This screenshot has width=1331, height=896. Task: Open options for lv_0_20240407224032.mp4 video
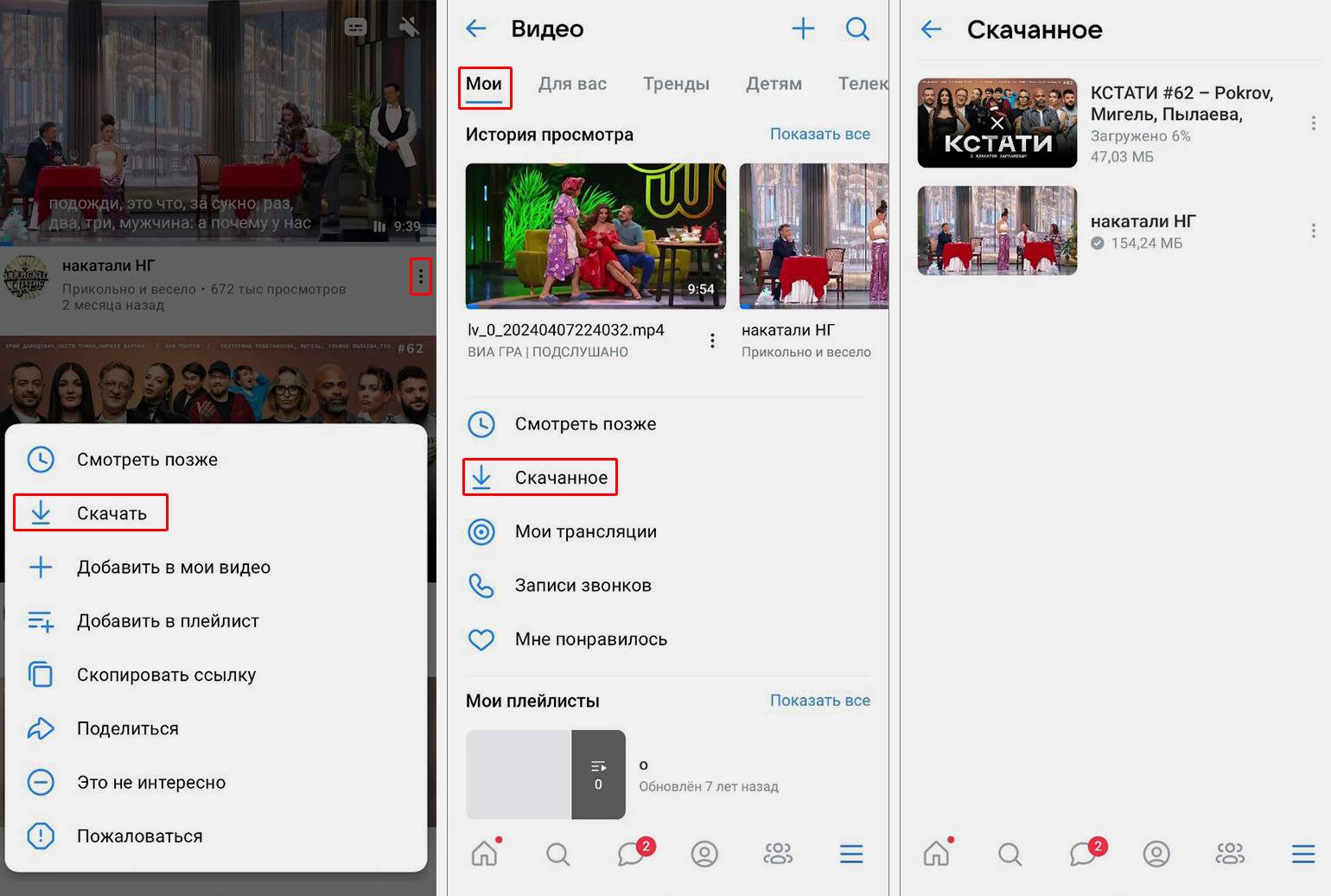(712, 340)
